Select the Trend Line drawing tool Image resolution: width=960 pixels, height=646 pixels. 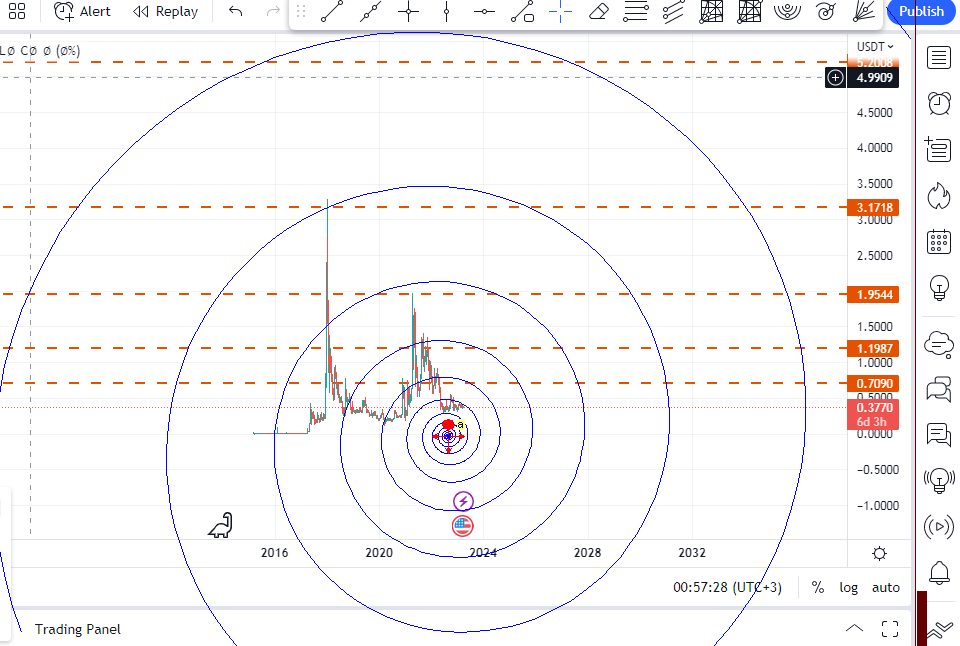pyautogui.click(x=332, y=11)
